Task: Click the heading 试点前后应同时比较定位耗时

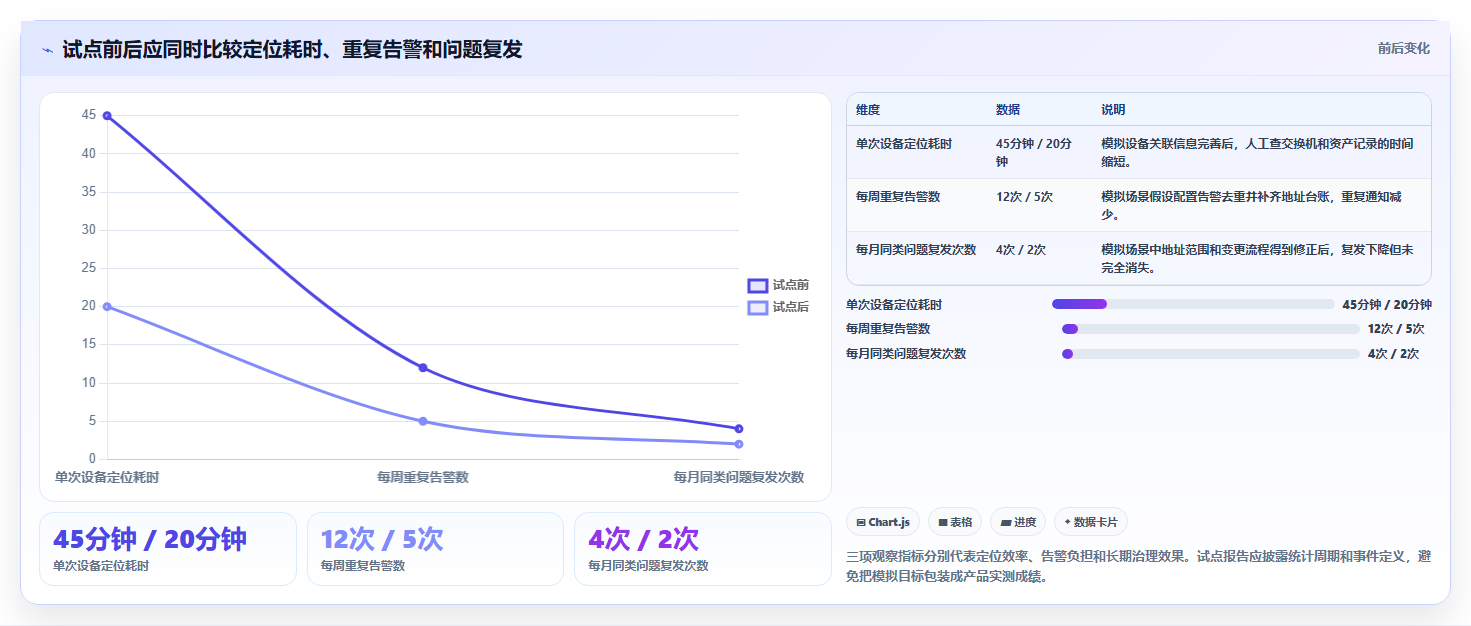Action: pyautogui.click(x=292, y=49)
